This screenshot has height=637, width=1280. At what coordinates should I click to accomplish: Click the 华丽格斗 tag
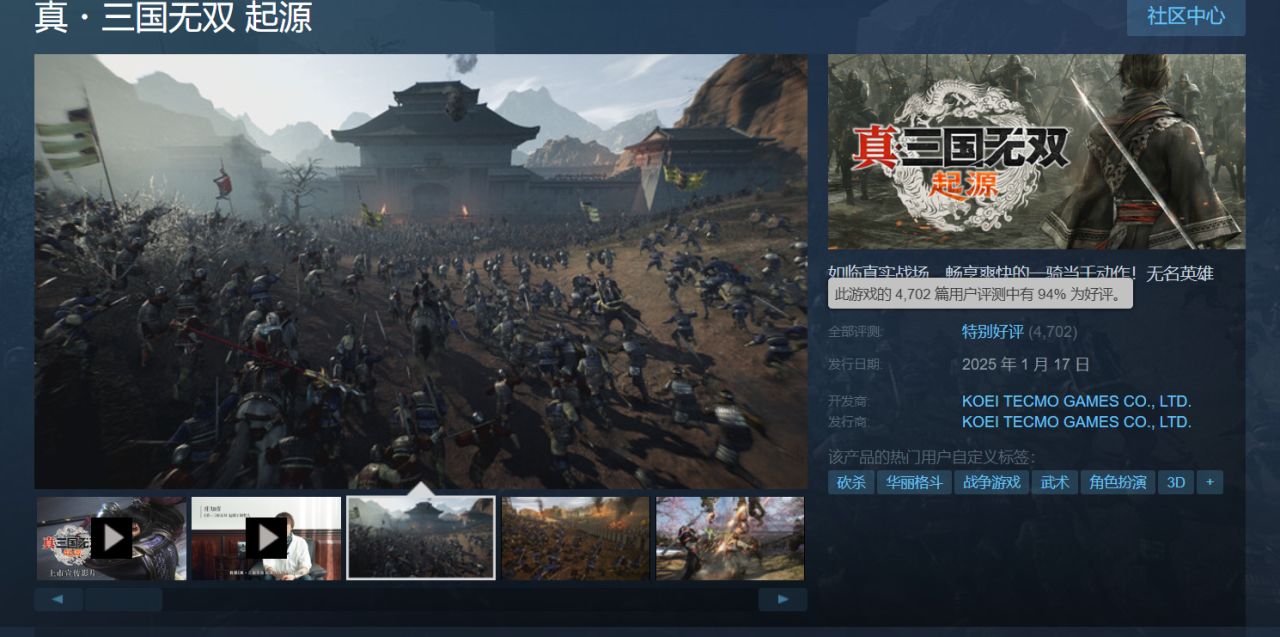coord(914,482)
